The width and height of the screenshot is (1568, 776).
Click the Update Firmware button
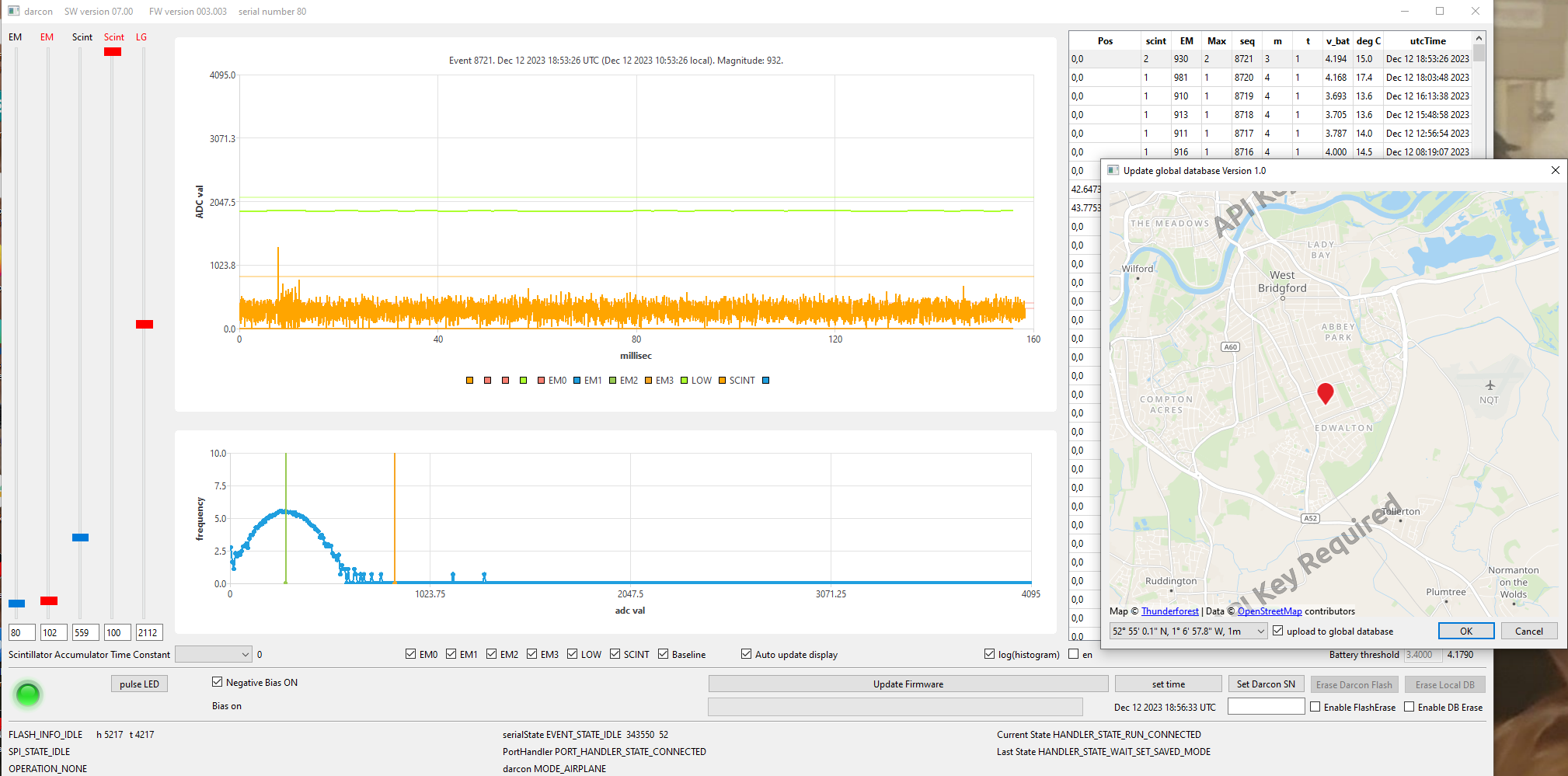[908, 684]
